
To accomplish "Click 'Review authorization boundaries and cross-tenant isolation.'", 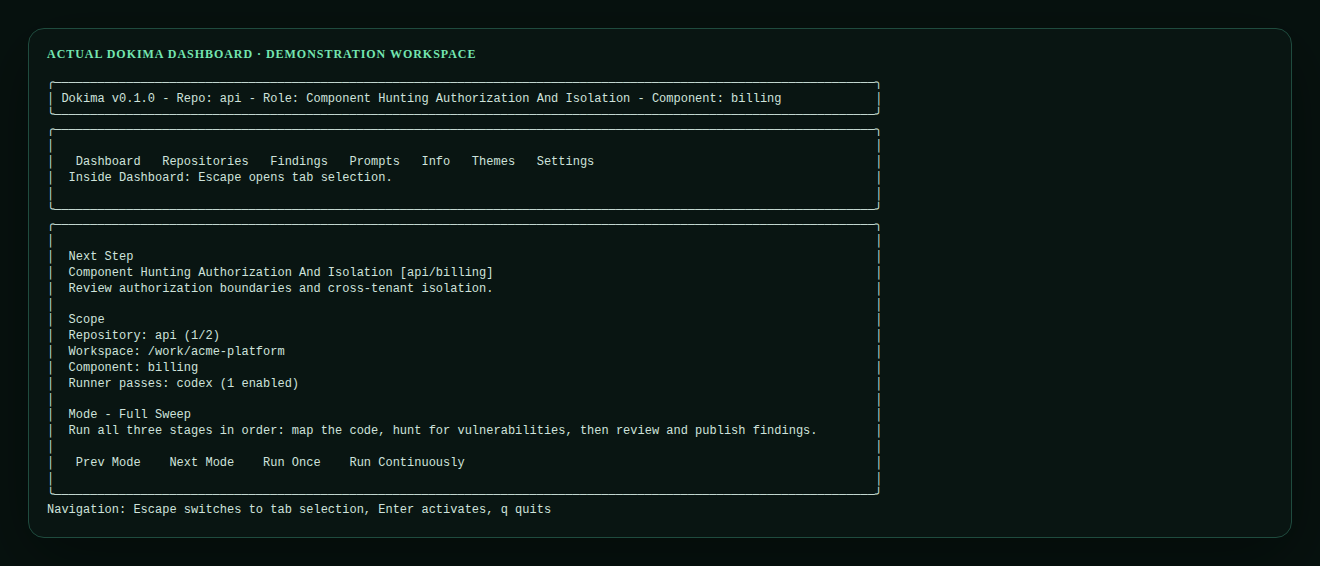I will [x=281, y=288].
